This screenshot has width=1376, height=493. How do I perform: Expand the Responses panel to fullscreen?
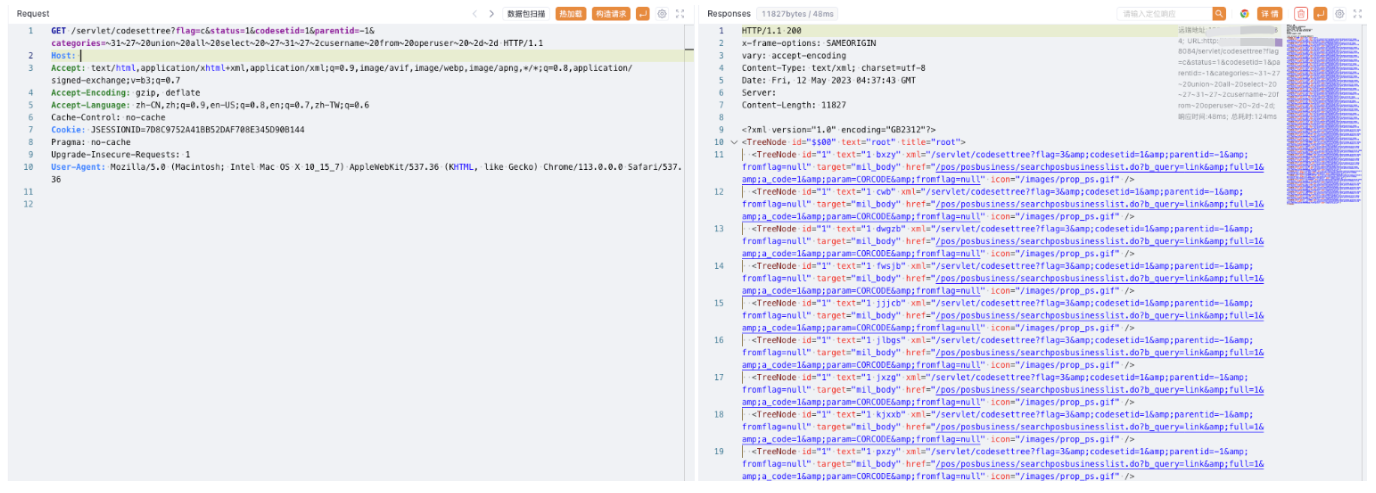point(1358,14)
